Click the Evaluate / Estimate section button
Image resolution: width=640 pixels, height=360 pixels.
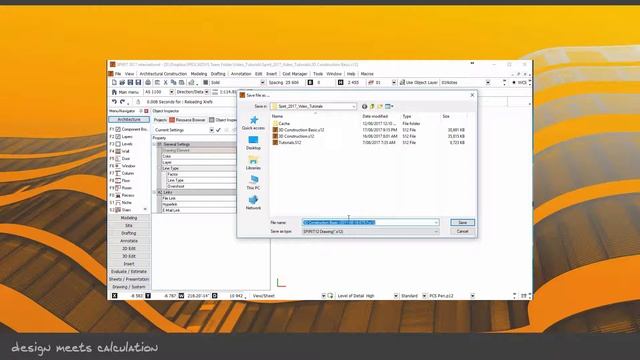click(129, 272)
